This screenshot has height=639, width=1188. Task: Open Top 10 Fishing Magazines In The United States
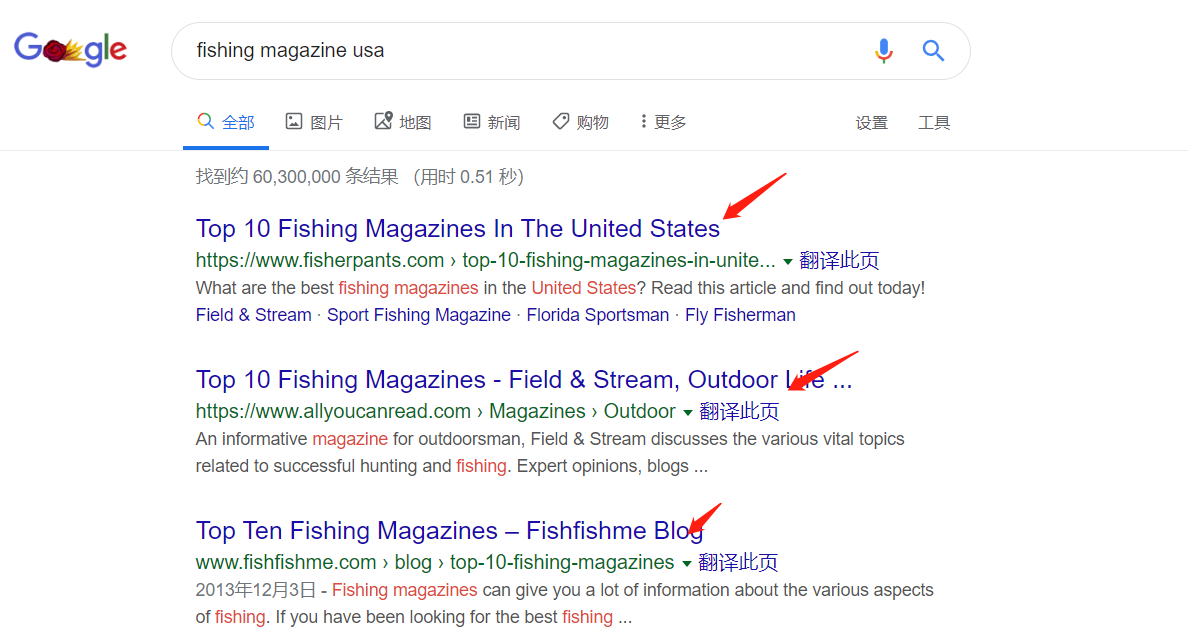458,228
